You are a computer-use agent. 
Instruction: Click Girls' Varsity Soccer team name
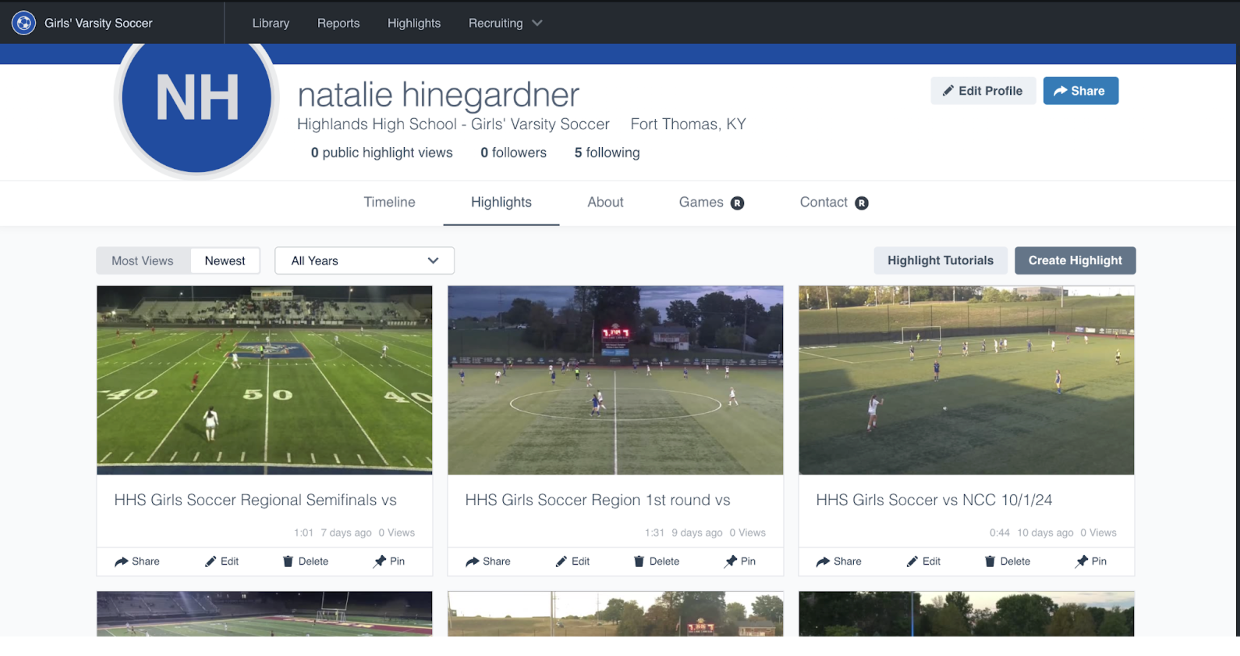pos(98,23)
